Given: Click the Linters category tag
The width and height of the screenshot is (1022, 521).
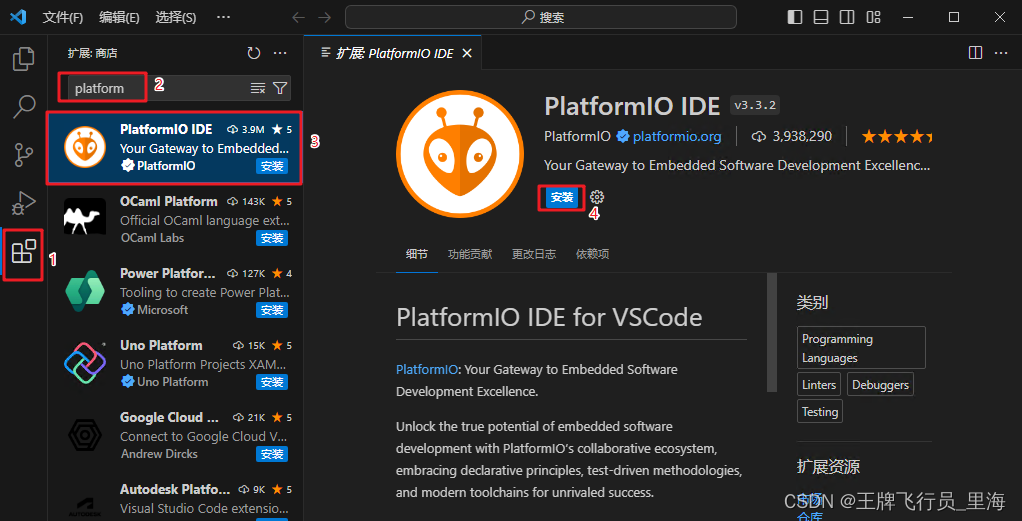Looking at the screenshot, I should click(819, 385).
